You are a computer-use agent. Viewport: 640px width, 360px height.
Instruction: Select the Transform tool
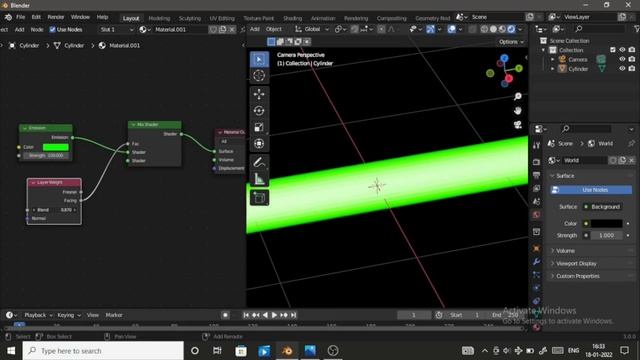259,144
